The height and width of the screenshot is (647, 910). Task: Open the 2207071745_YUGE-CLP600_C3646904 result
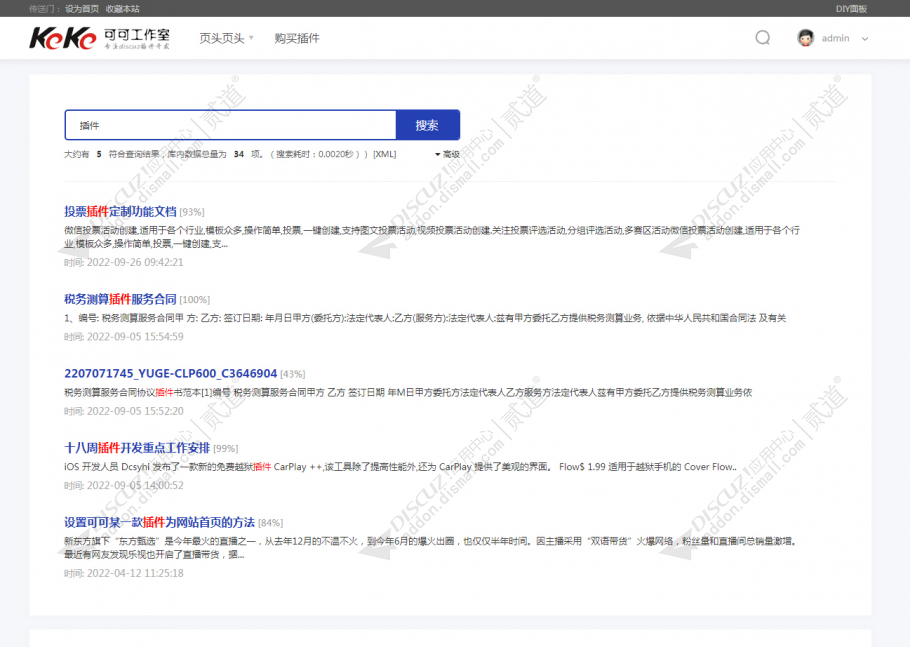click(169, 372)
